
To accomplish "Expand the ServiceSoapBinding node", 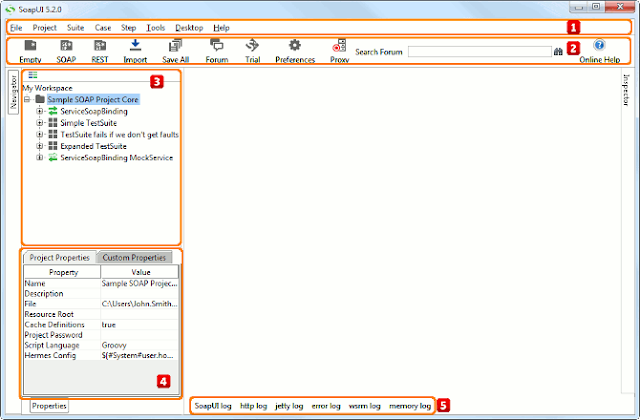I will pyautogui.click(x=40, y=111).
